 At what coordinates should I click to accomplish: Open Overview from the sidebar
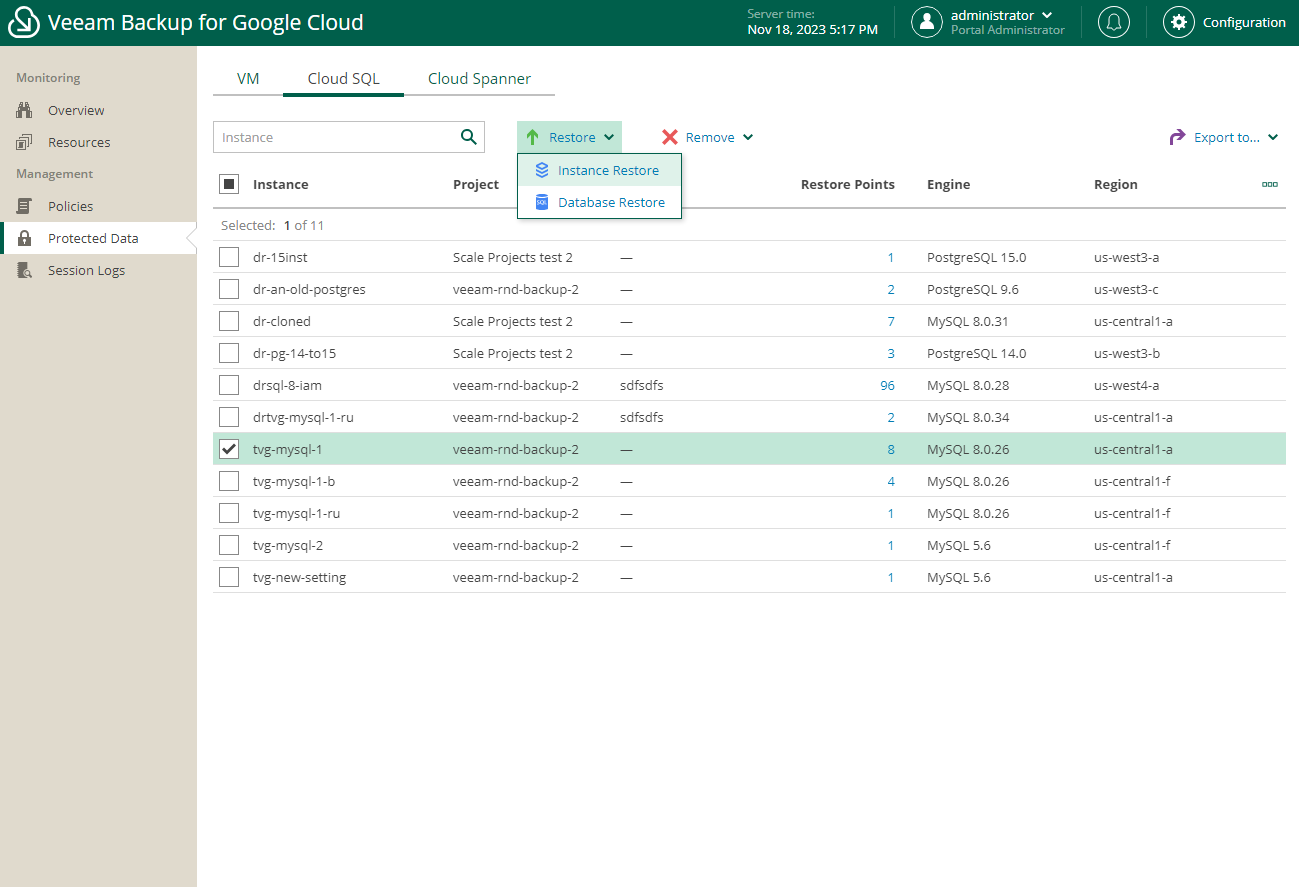[x=76, y=110]
